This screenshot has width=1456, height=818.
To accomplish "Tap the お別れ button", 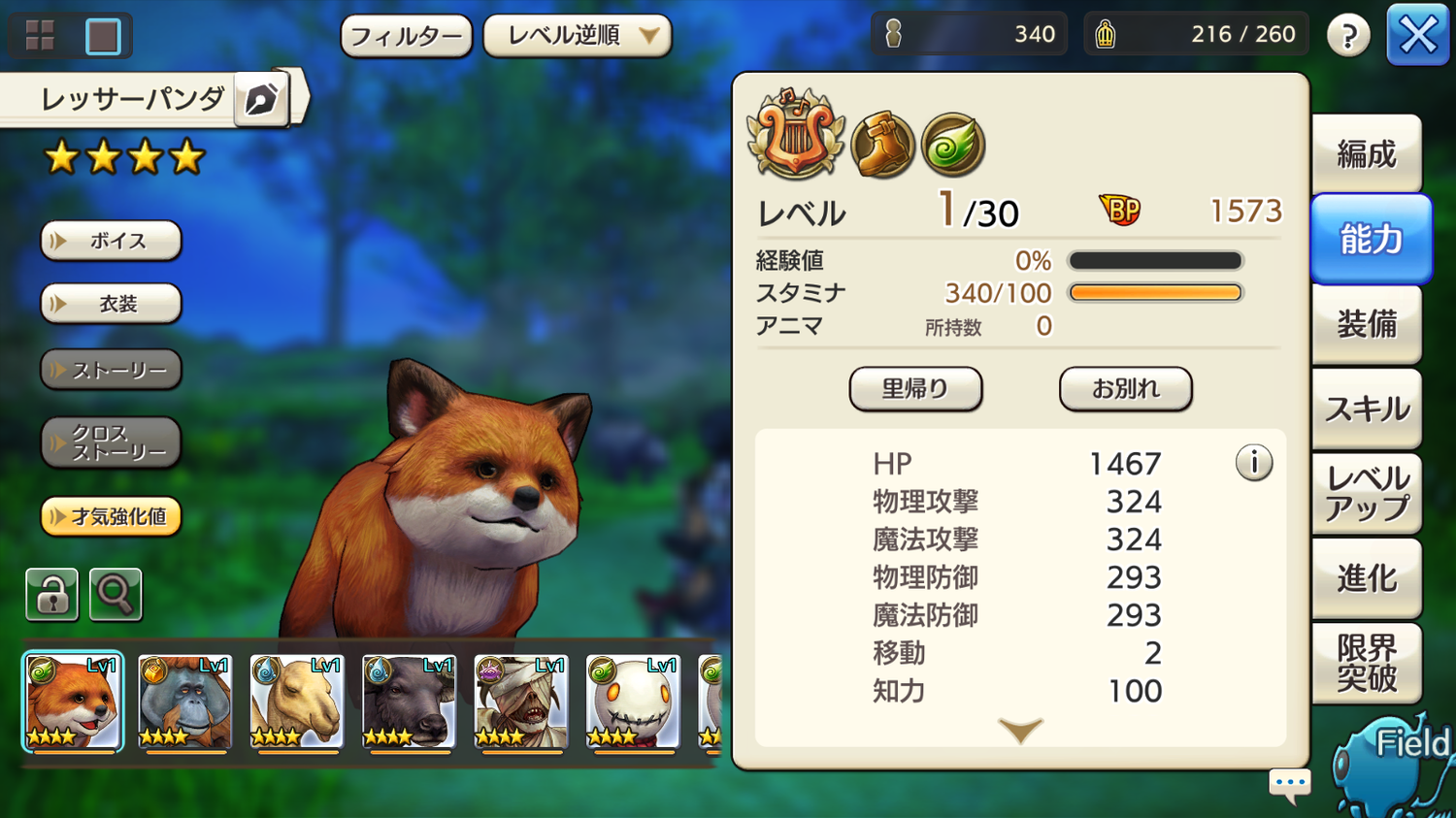I will tap(1125, 388).
